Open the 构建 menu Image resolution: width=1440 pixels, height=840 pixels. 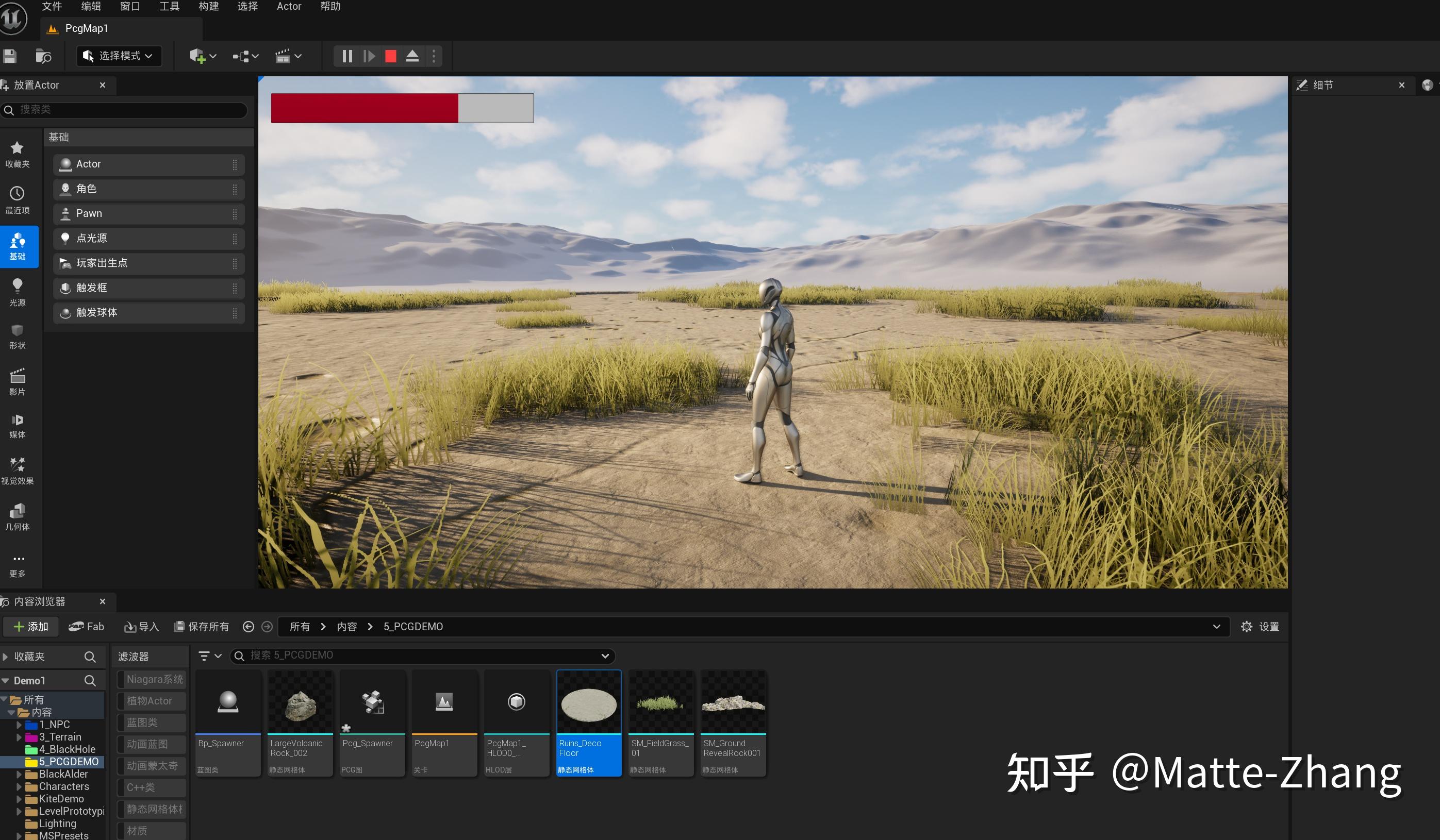(209, 6)
